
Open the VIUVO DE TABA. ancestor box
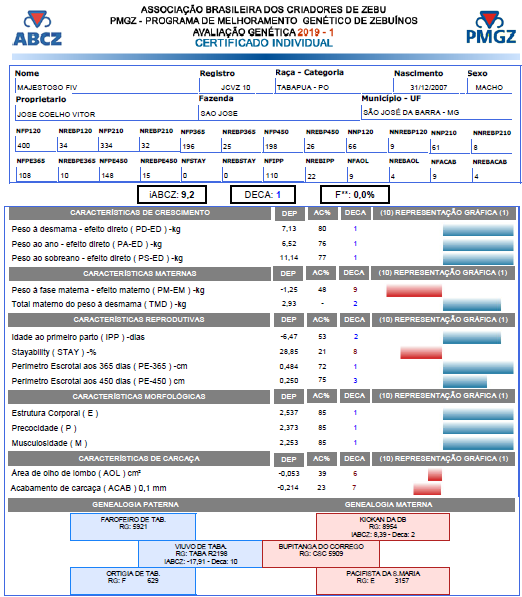[x=201, y=554]
